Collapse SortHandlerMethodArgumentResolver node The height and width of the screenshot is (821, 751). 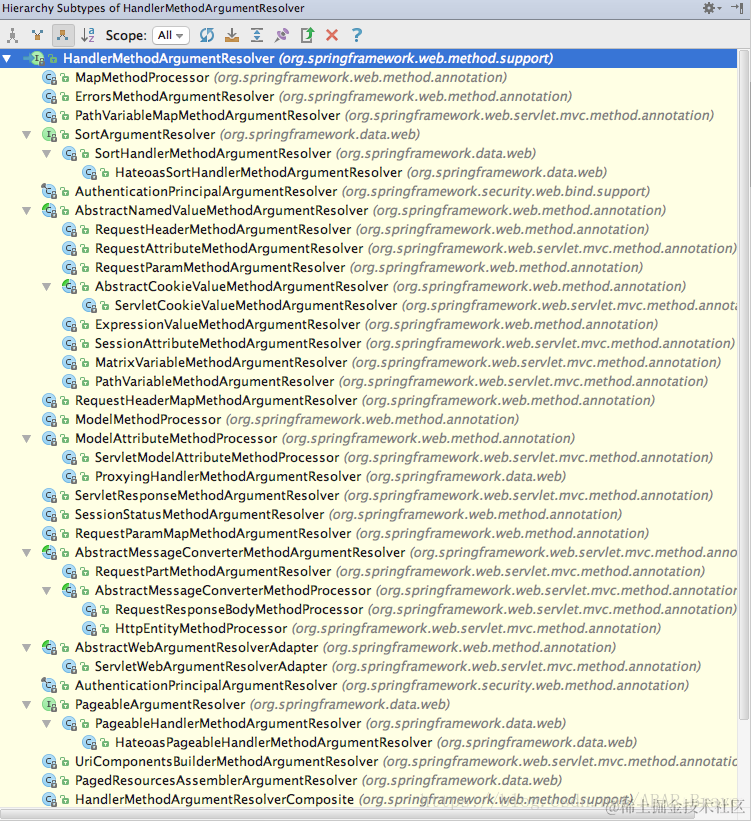point(47,154)
